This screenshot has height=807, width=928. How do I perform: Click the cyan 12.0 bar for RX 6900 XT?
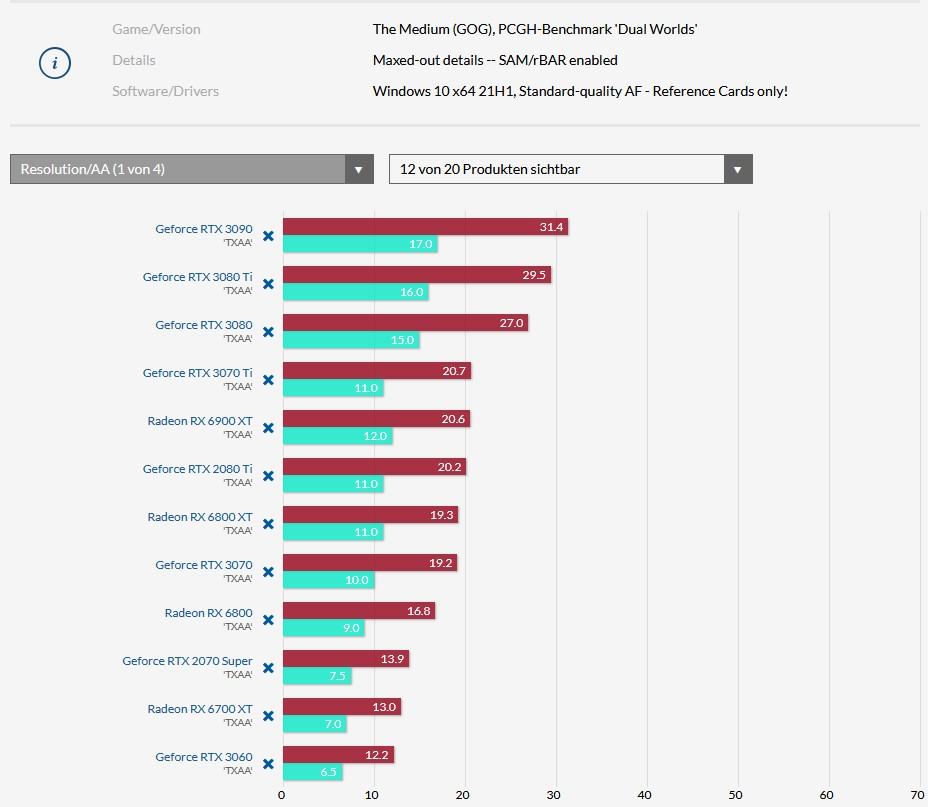(337, 436)
